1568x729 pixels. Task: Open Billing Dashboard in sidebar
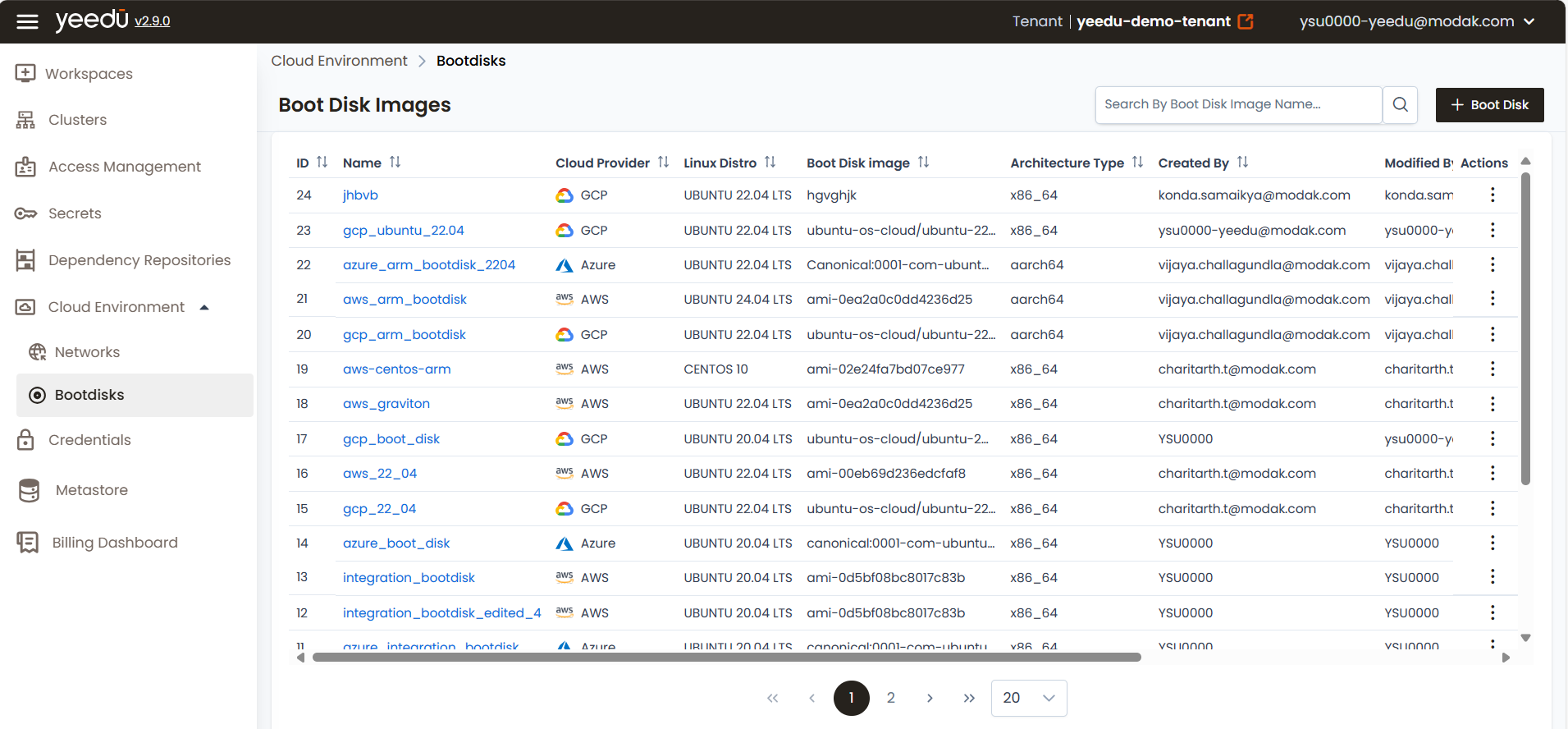(x=115, y=543)
